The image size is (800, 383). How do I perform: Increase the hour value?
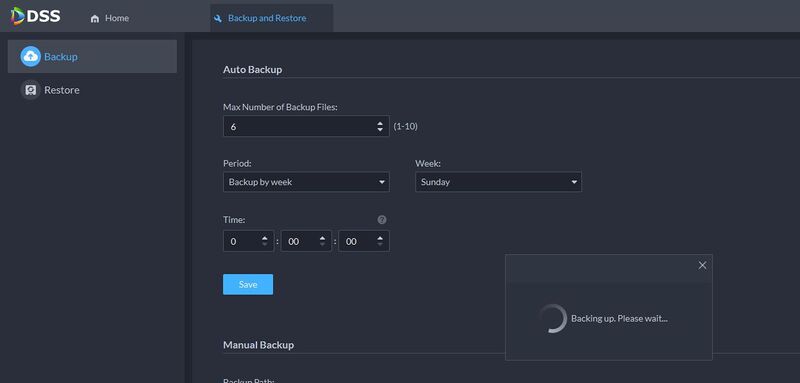(x=264, y=238)
